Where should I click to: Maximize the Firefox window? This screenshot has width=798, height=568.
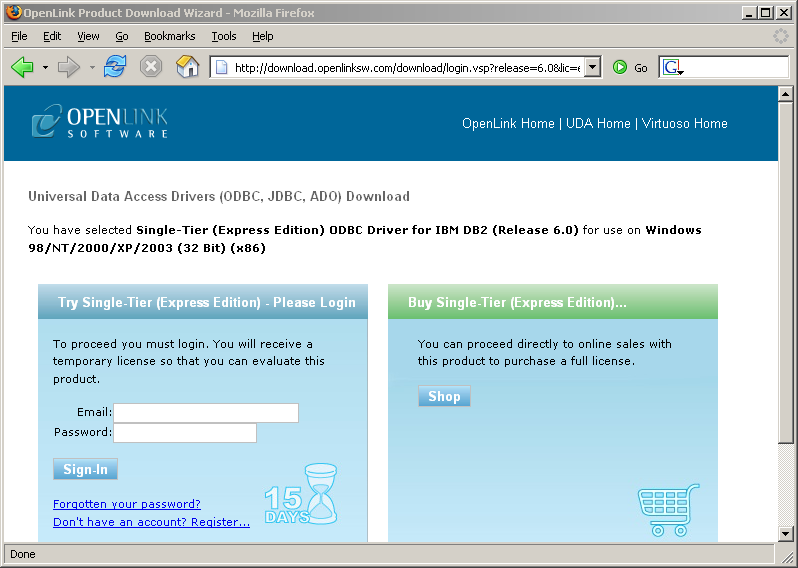(765, 13)
